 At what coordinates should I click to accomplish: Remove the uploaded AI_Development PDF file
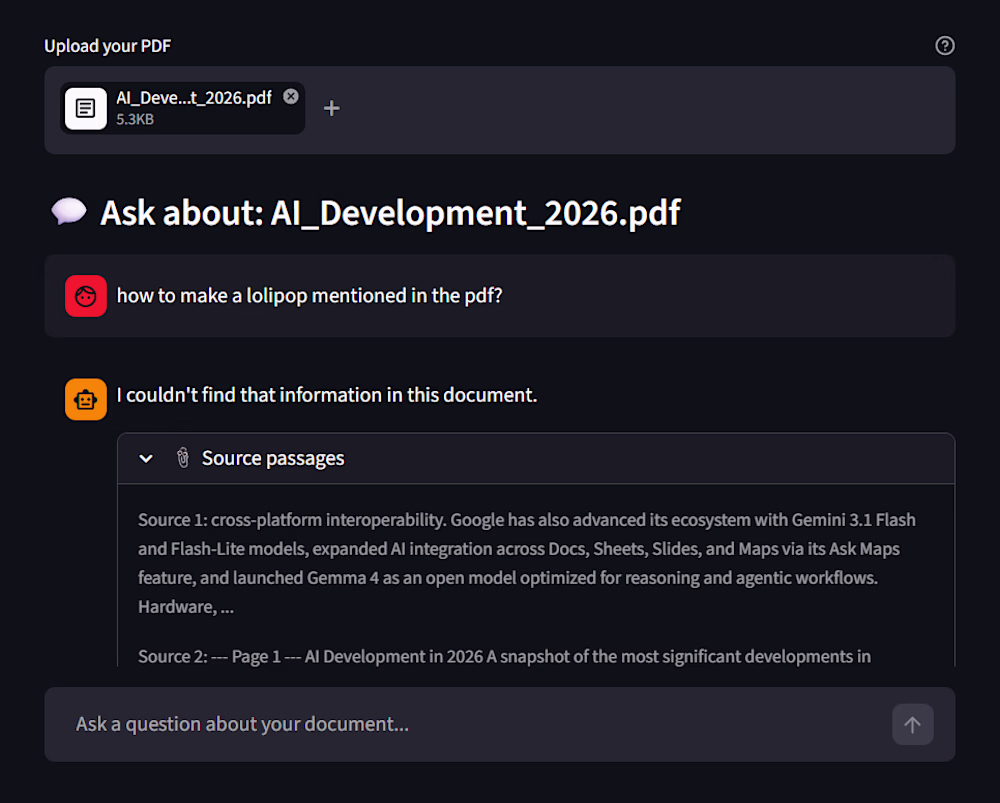(x=291, y=96)
